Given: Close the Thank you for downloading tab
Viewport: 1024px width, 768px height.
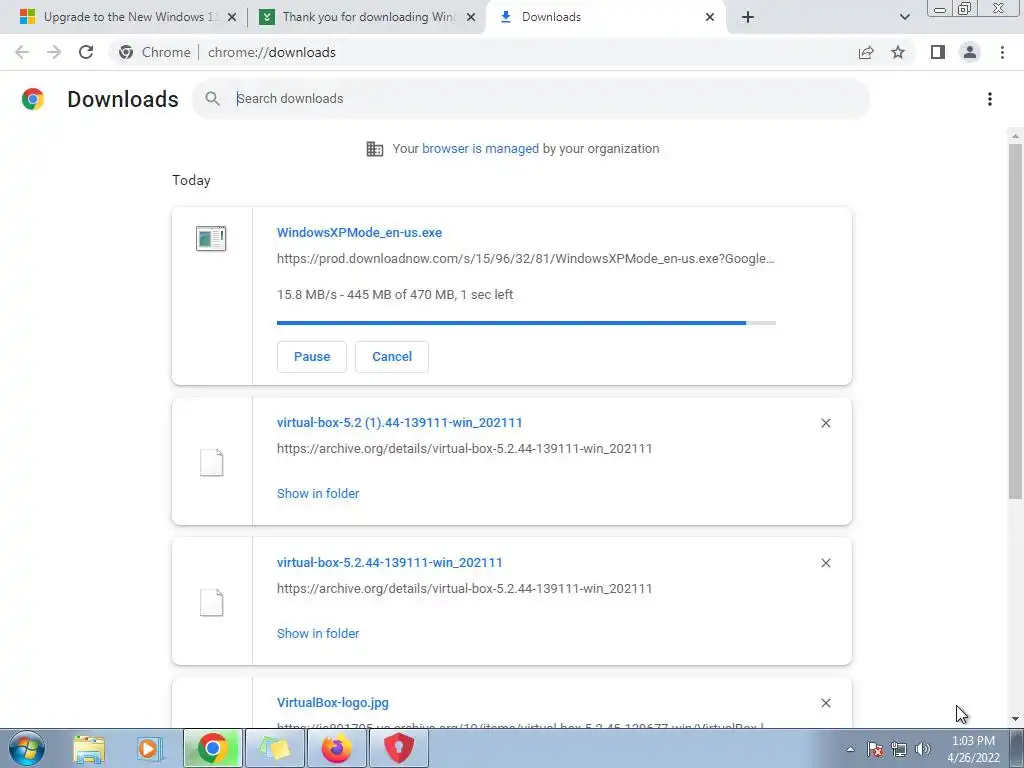Looking at the screenshot, I should (471, 17).
